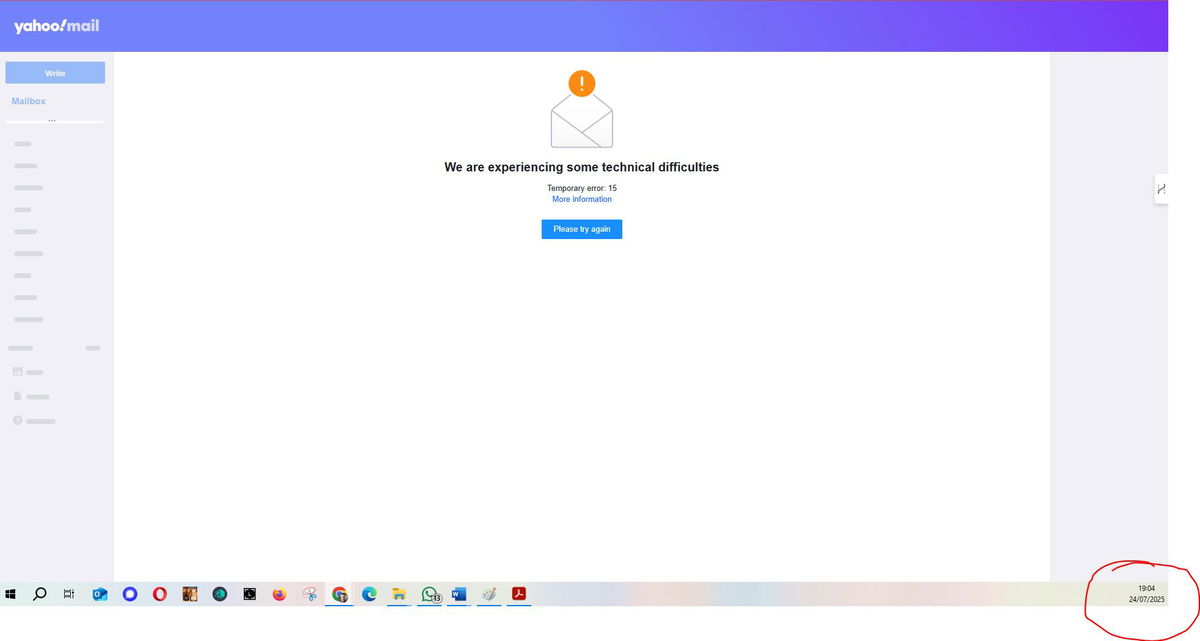Click the circled clock and date in system tray
Screen dimensions: 1200x641
point(1146,594)
